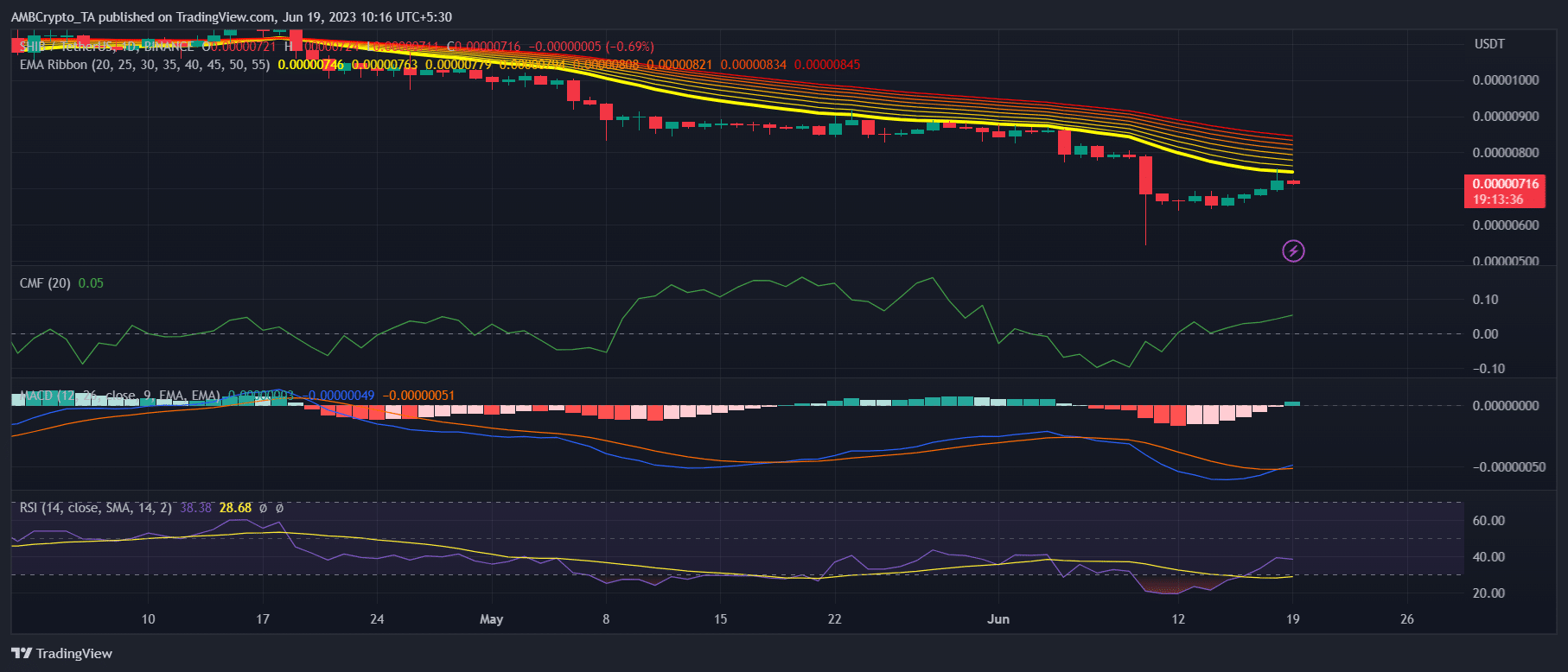
Task: Click the first ø symbol in RSI legend
Action: click(263, 508)
